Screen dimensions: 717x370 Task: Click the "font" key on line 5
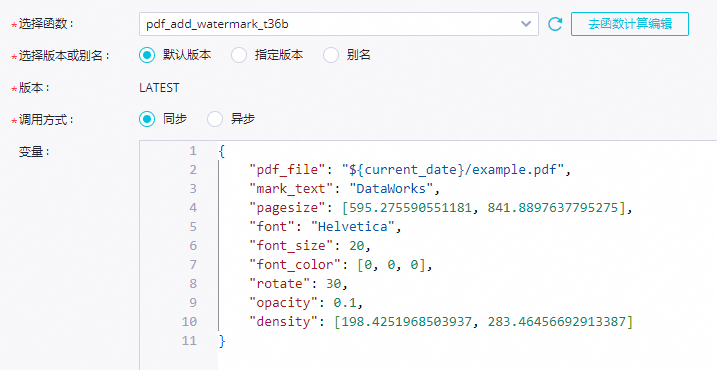click(272, 226)
